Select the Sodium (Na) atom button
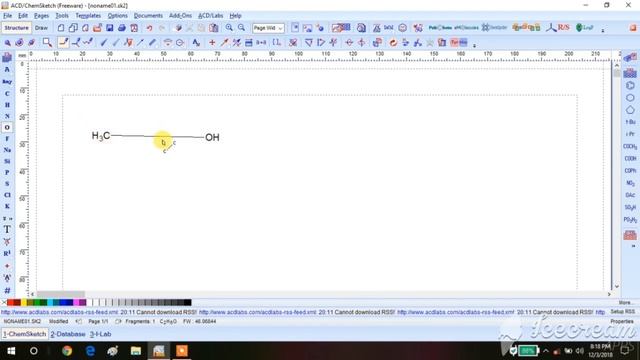 tap(7, 150)
